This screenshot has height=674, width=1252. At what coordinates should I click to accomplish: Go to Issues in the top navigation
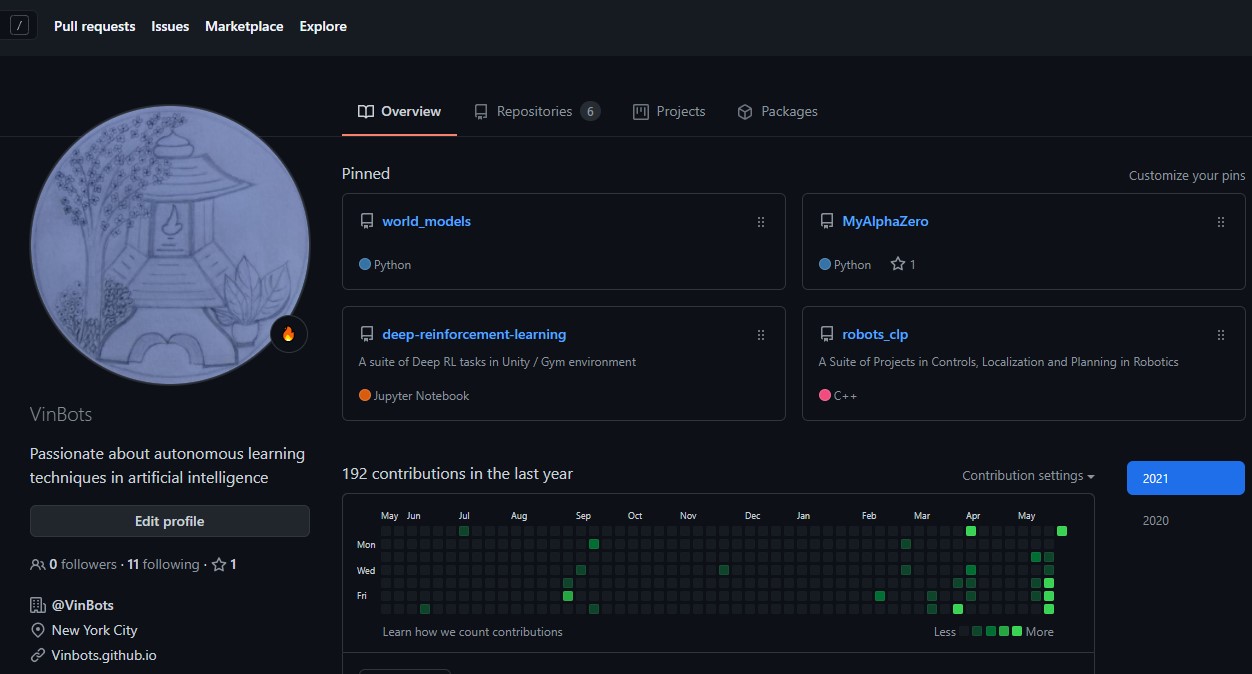(170, 27)
